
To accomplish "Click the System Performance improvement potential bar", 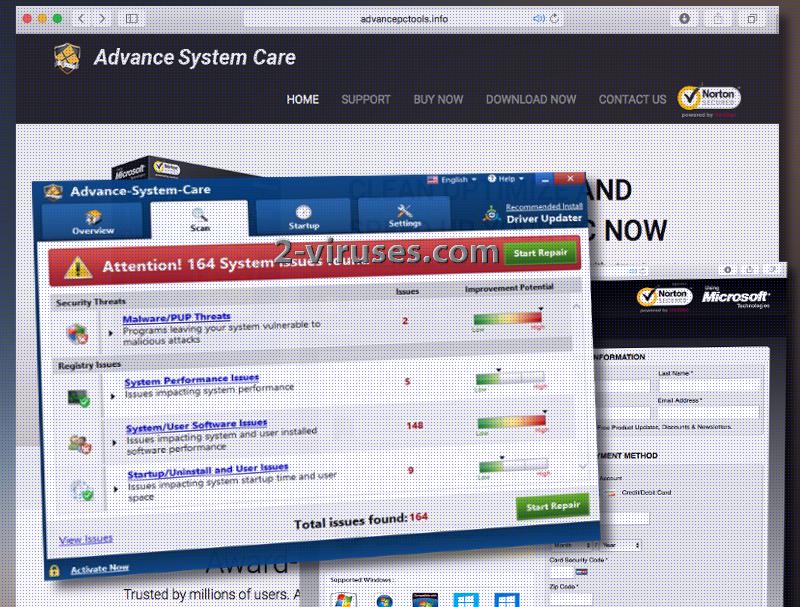I will point(510,378).
